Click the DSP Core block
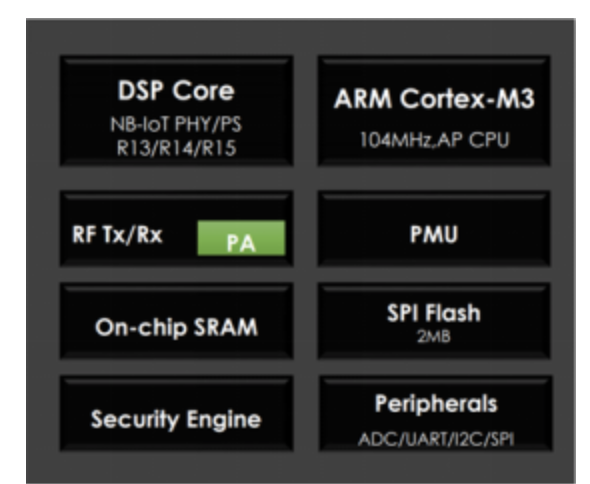 (176, 111)
